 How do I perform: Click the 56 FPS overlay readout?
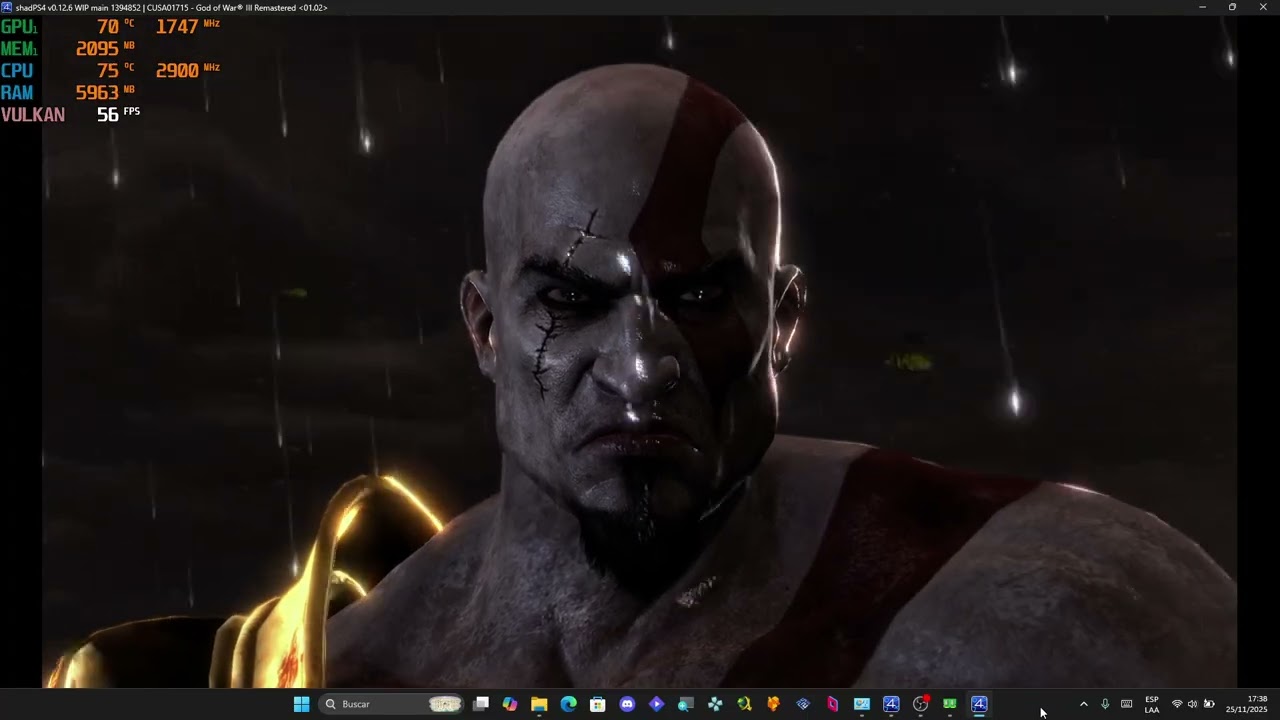click(x=118, y=114)
